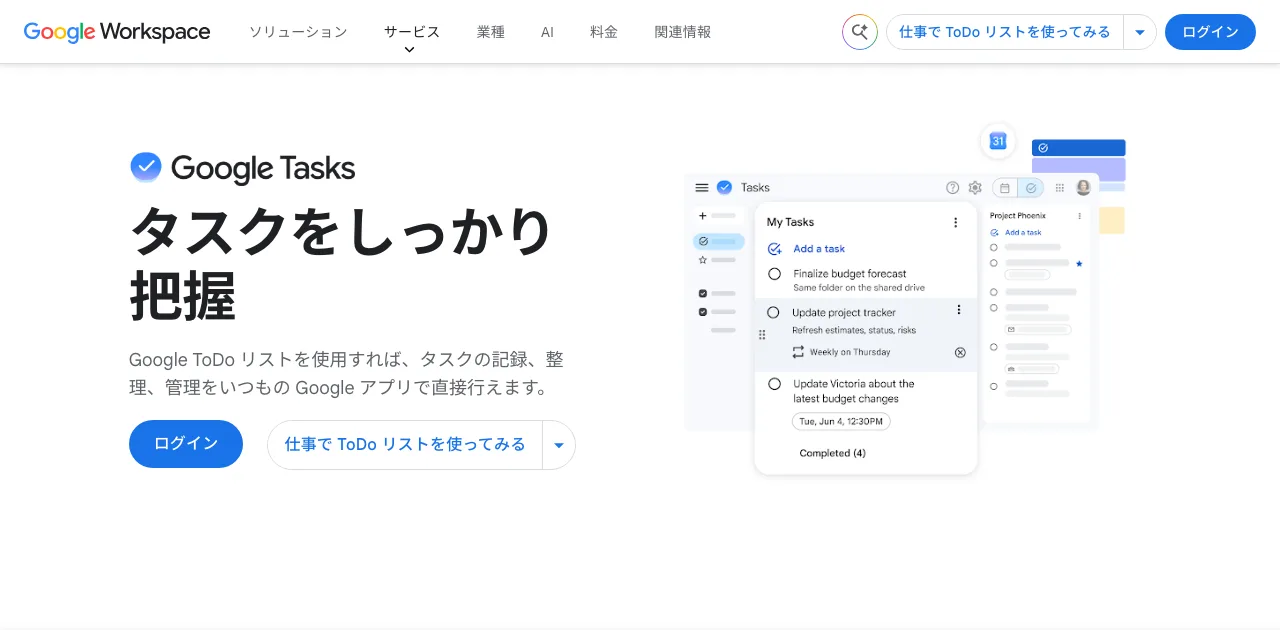Click the hamburger menu icon in Tasks mockup
The image size is (1280, 630).
pyautogui.click(x=702, y=187)
